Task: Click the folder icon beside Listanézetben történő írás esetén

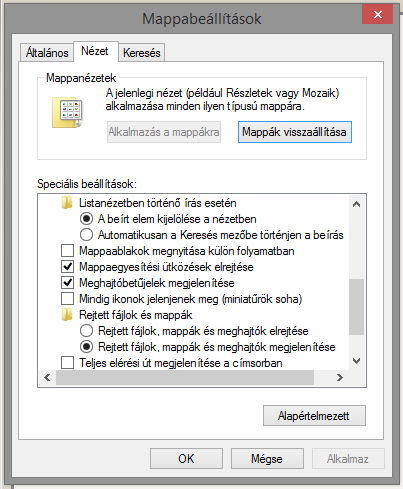Action: pyautogui.click(x=67, y=203)
